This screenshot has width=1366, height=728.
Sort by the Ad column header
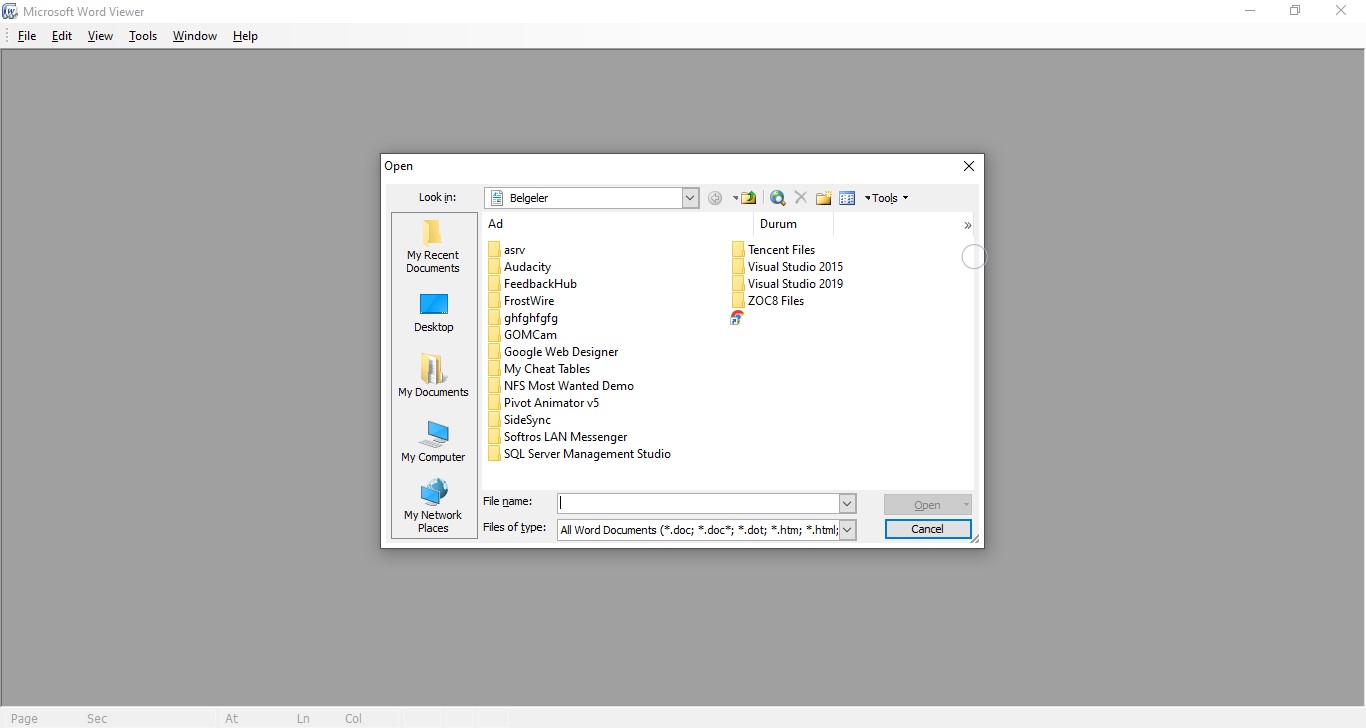[x=617, y=224]
